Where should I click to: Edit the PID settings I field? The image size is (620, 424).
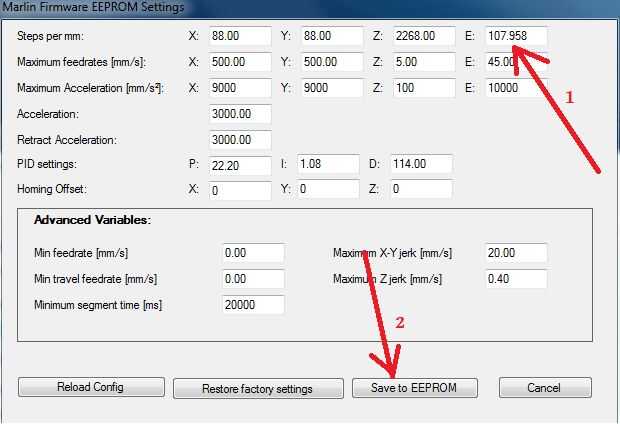point(328,164)
